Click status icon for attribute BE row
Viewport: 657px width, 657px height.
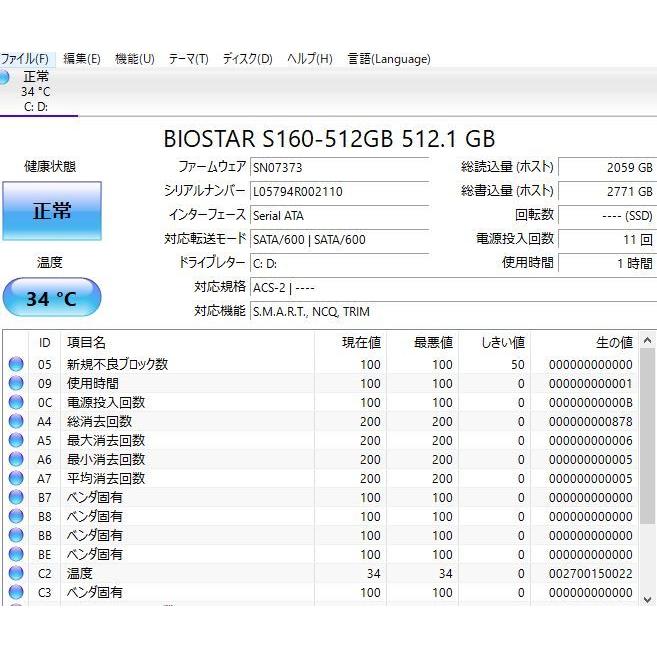16,554
